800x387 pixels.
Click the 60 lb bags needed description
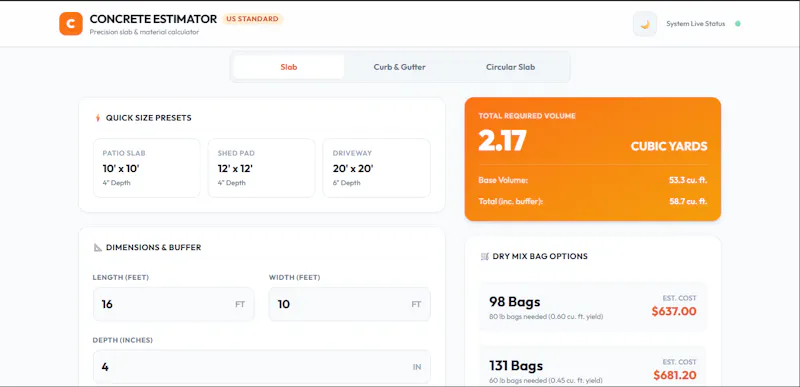pyautogui.click(x=546, y=380)
